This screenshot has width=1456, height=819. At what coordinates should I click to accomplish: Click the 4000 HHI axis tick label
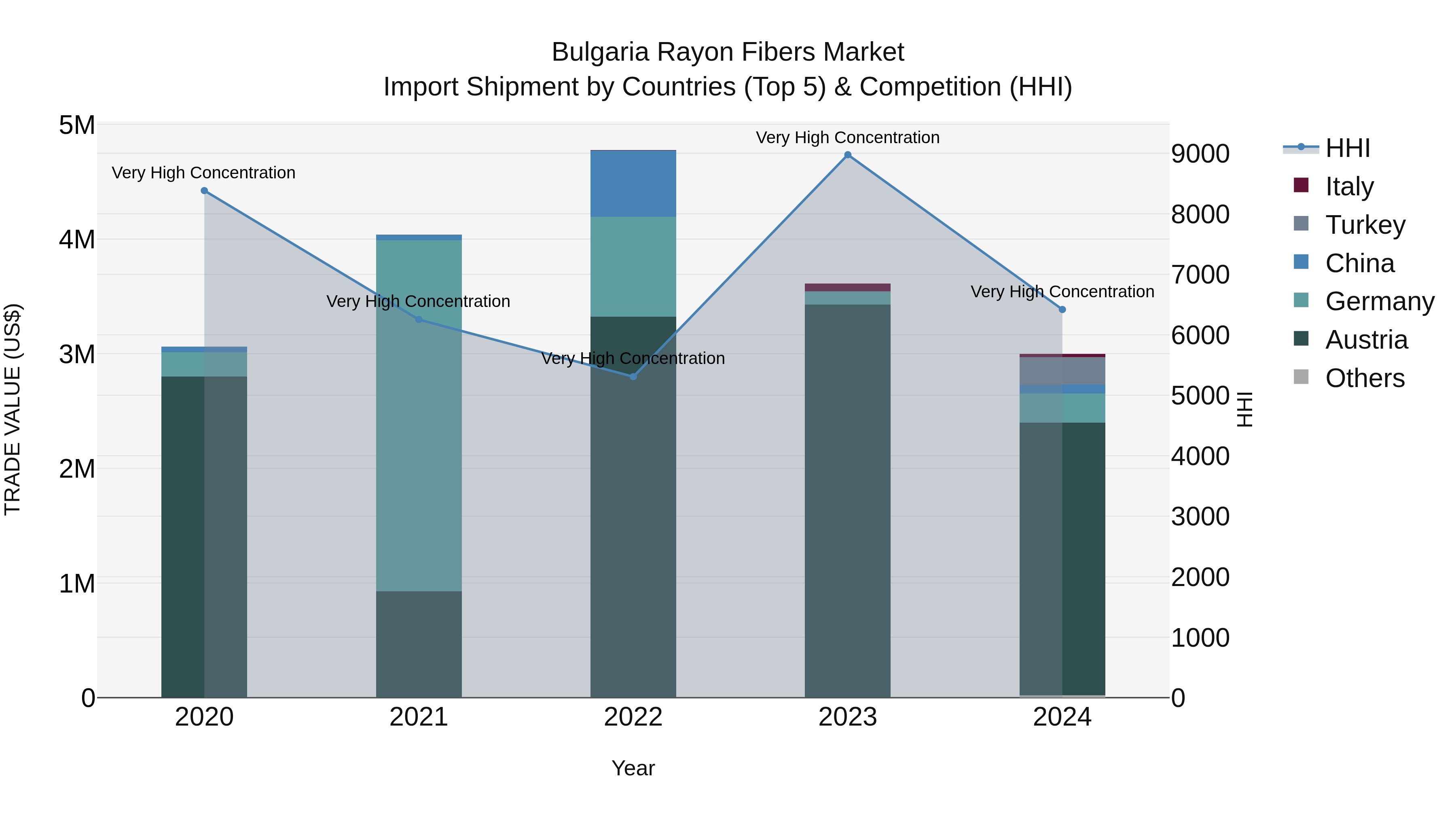click(1200, 456)
